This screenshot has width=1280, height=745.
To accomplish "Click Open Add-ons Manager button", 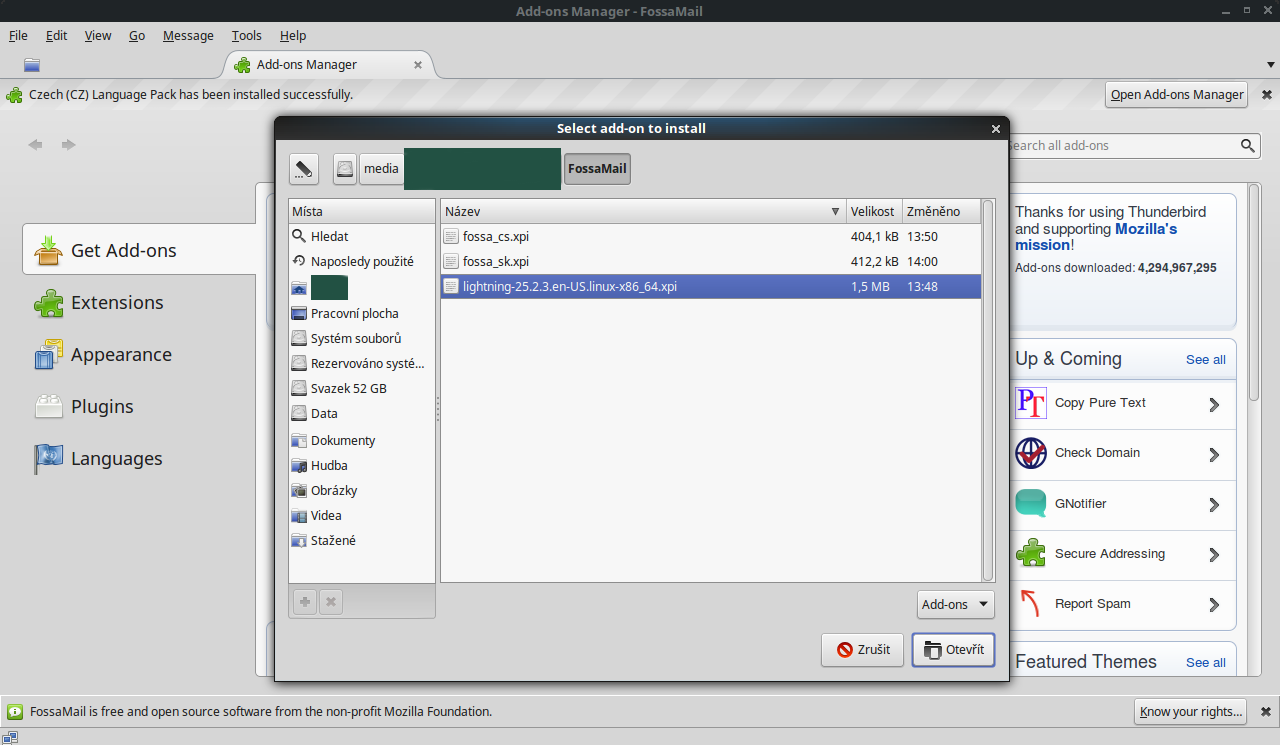I will pos(1177,95).
